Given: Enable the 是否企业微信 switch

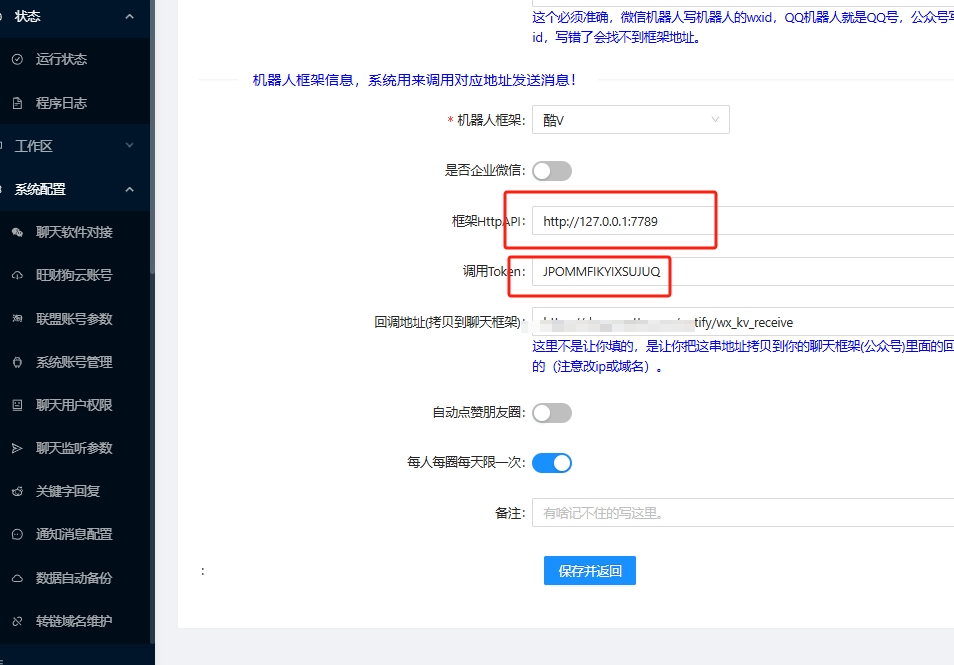Looking at the screenshot, I should click(x=551, y=170).
